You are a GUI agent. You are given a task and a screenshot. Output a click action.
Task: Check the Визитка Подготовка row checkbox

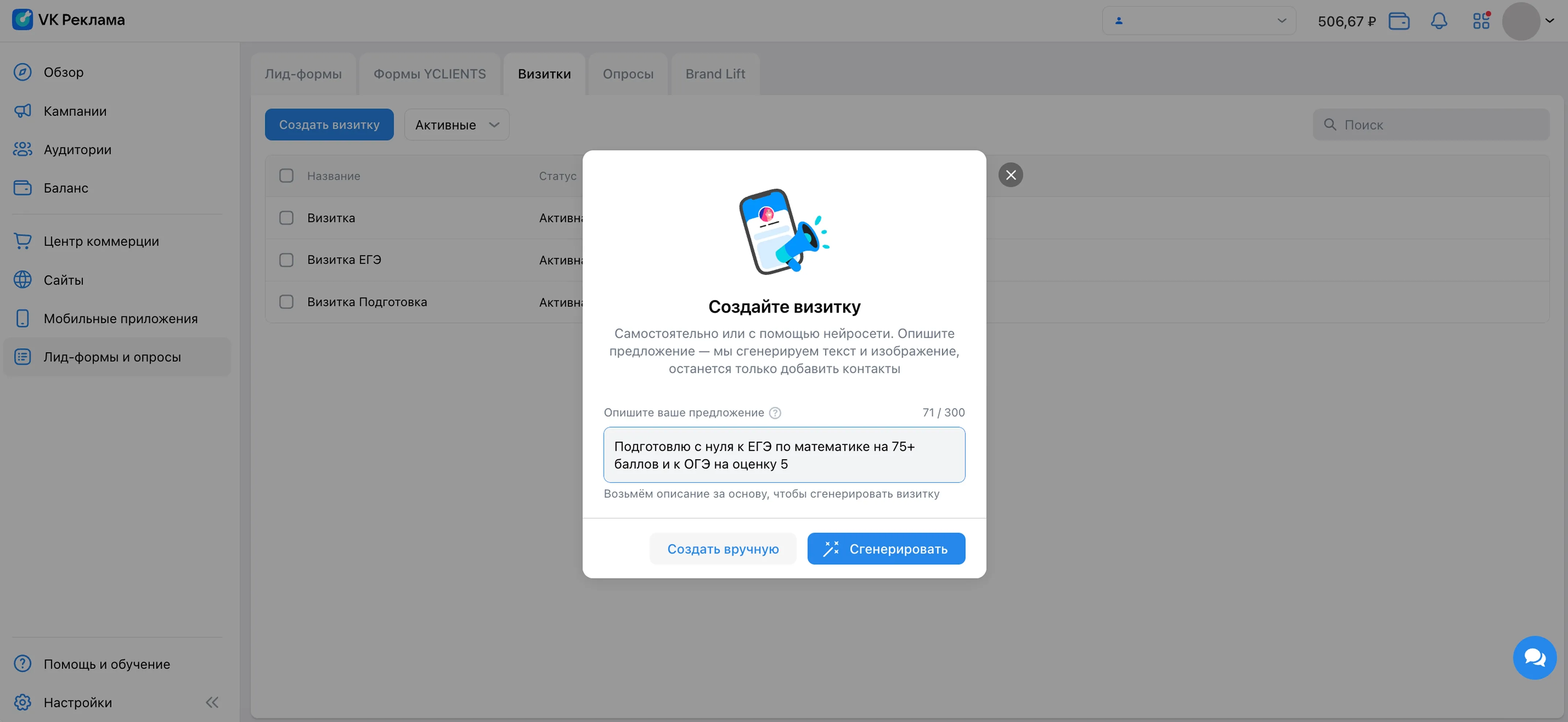[x=286, y=302]
